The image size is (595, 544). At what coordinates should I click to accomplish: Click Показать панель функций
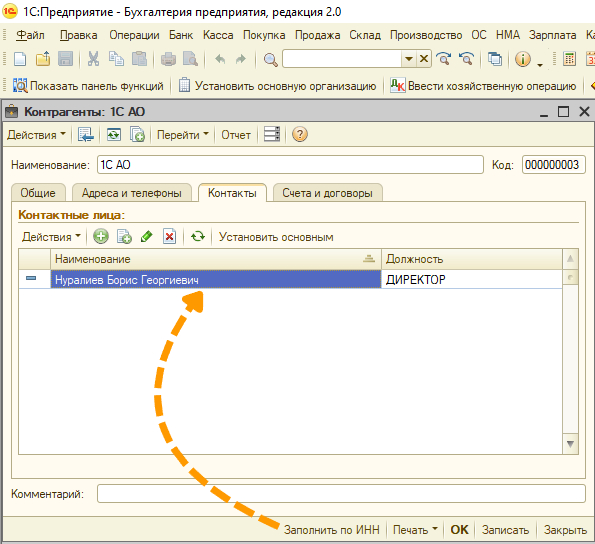(88, 86)
